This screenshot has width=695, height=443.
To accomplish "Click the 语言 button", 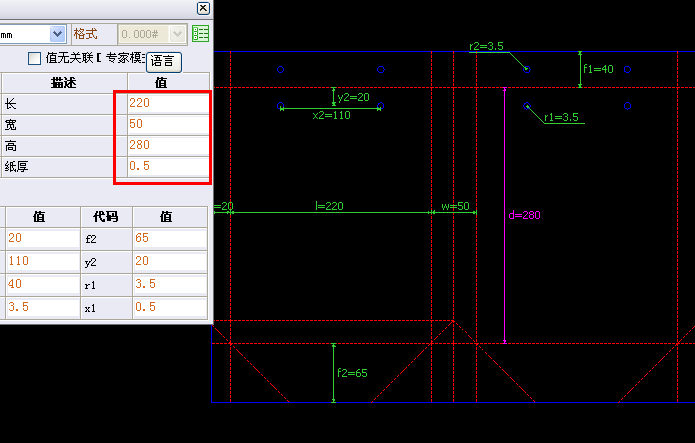I will [162, 61].
